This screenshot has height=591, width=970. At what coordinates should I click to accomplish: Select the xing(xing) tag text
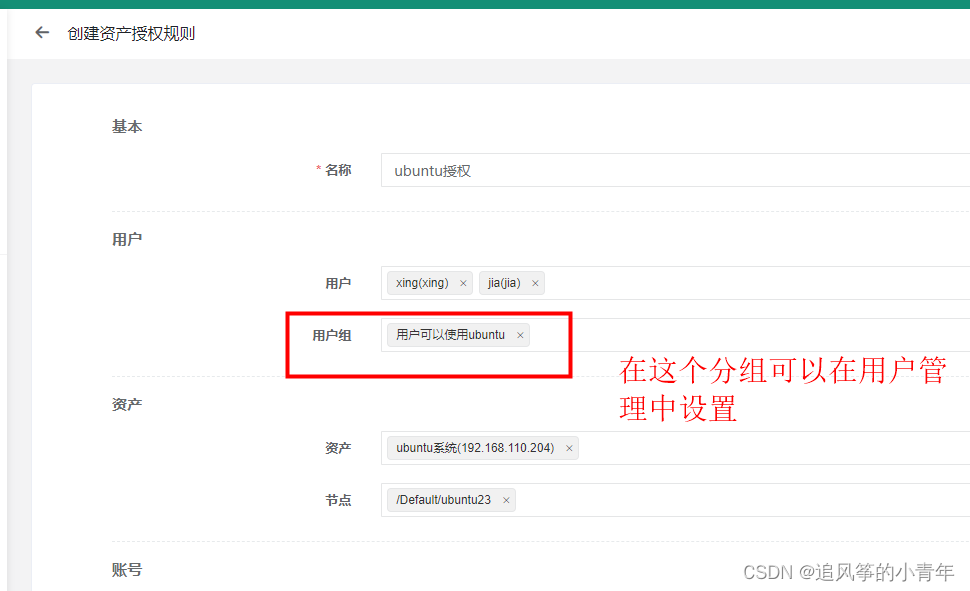click(422, 283)
